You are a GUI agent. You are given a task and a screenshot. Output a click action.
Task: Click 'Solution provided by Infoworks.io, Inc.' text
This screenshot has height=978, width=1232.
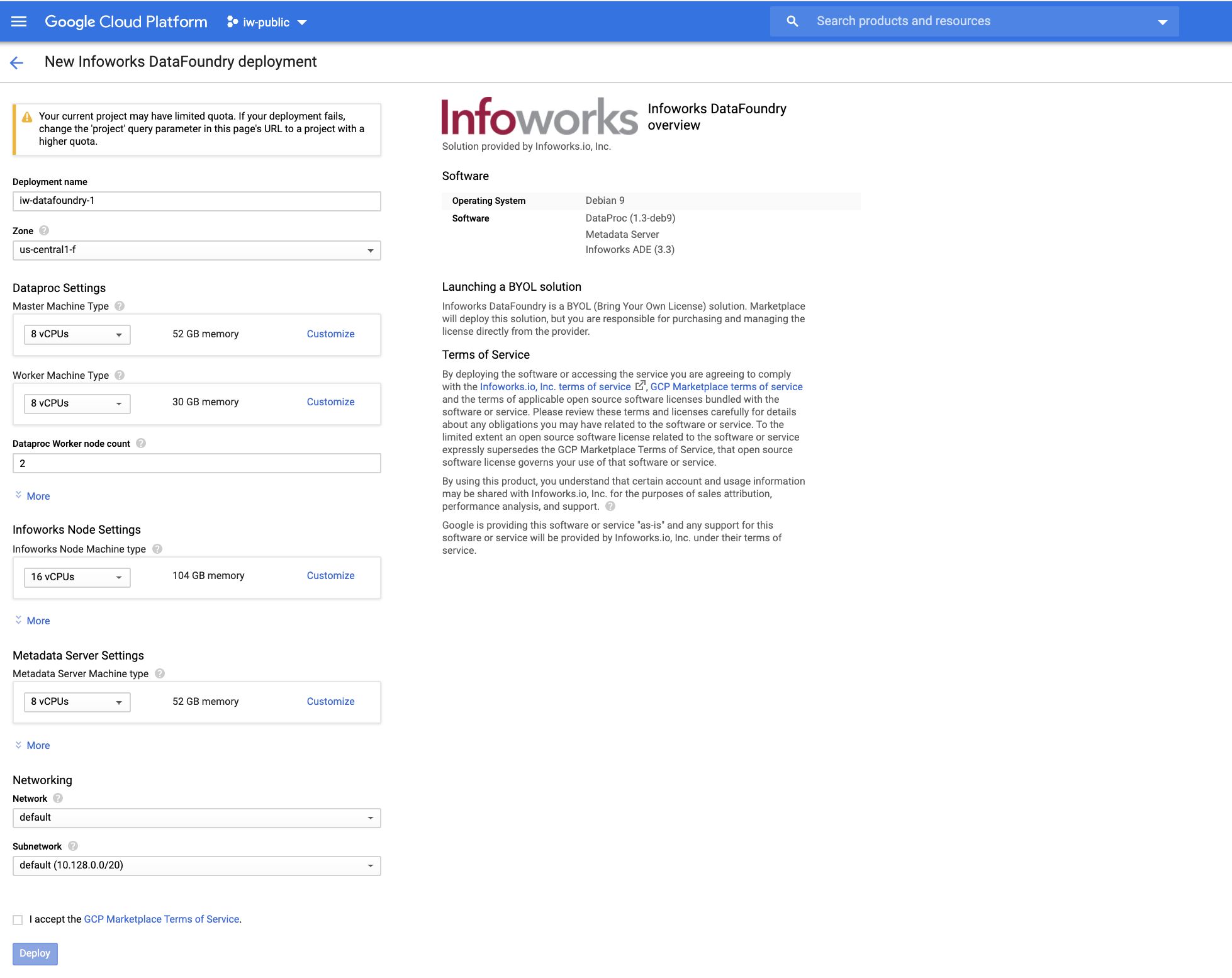(x=526, y=146)
